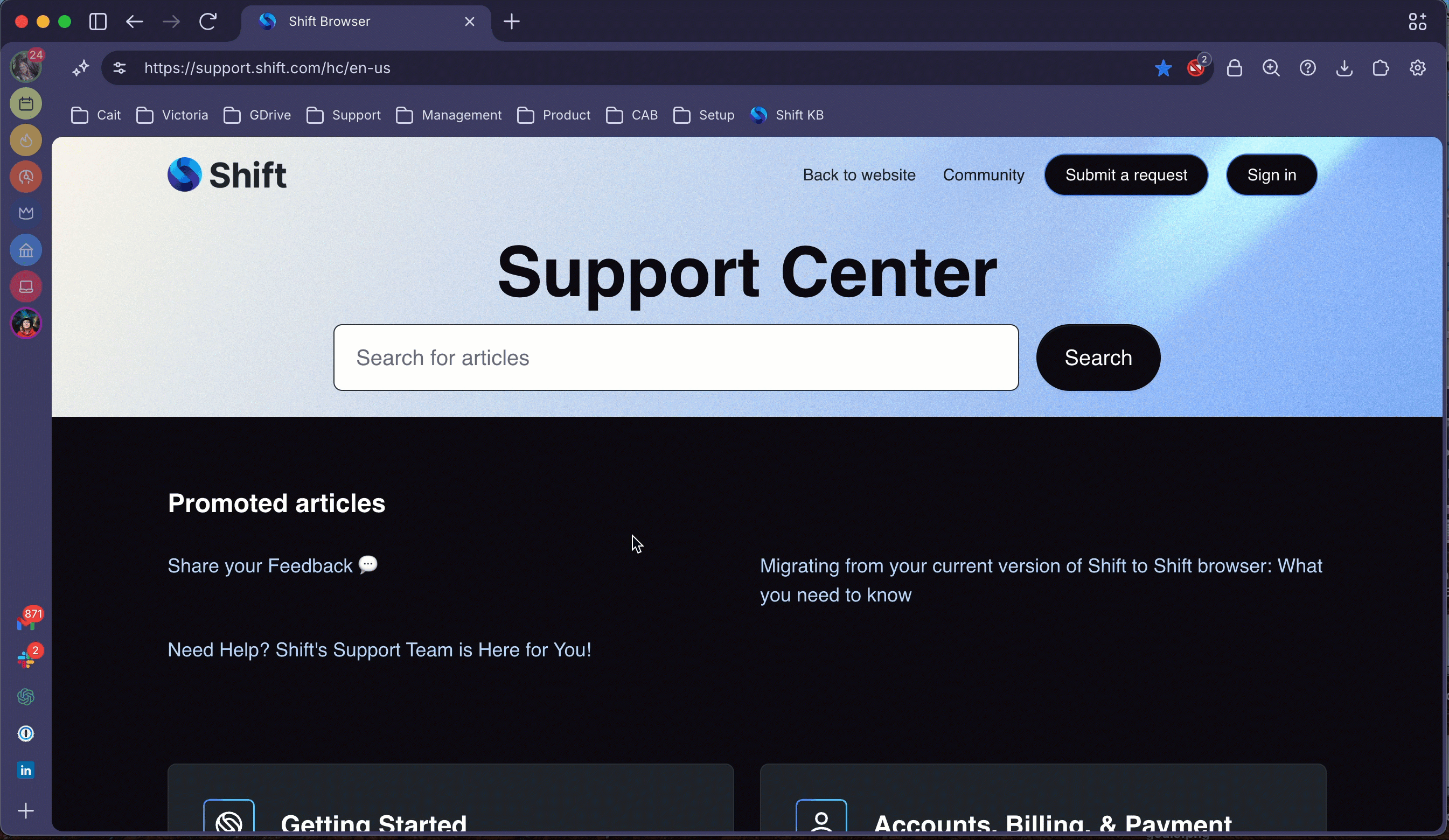Open a new tab
The height and width of the screenshot is (840, 1449).
(512, 22)
